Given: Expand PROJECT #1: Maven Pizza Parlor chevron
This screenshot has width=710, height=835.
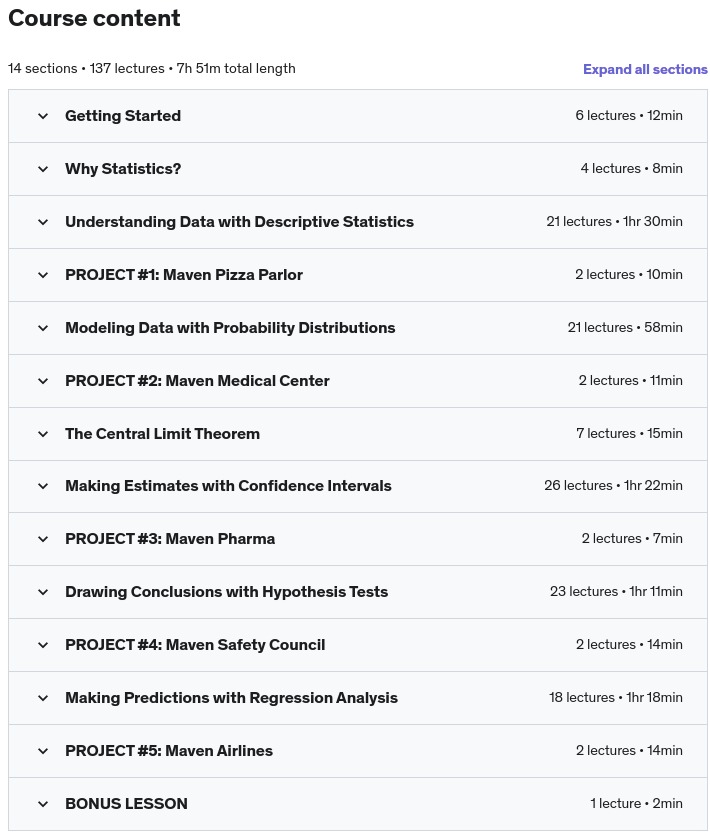Looking at the screenshot, I should point(43,275).
